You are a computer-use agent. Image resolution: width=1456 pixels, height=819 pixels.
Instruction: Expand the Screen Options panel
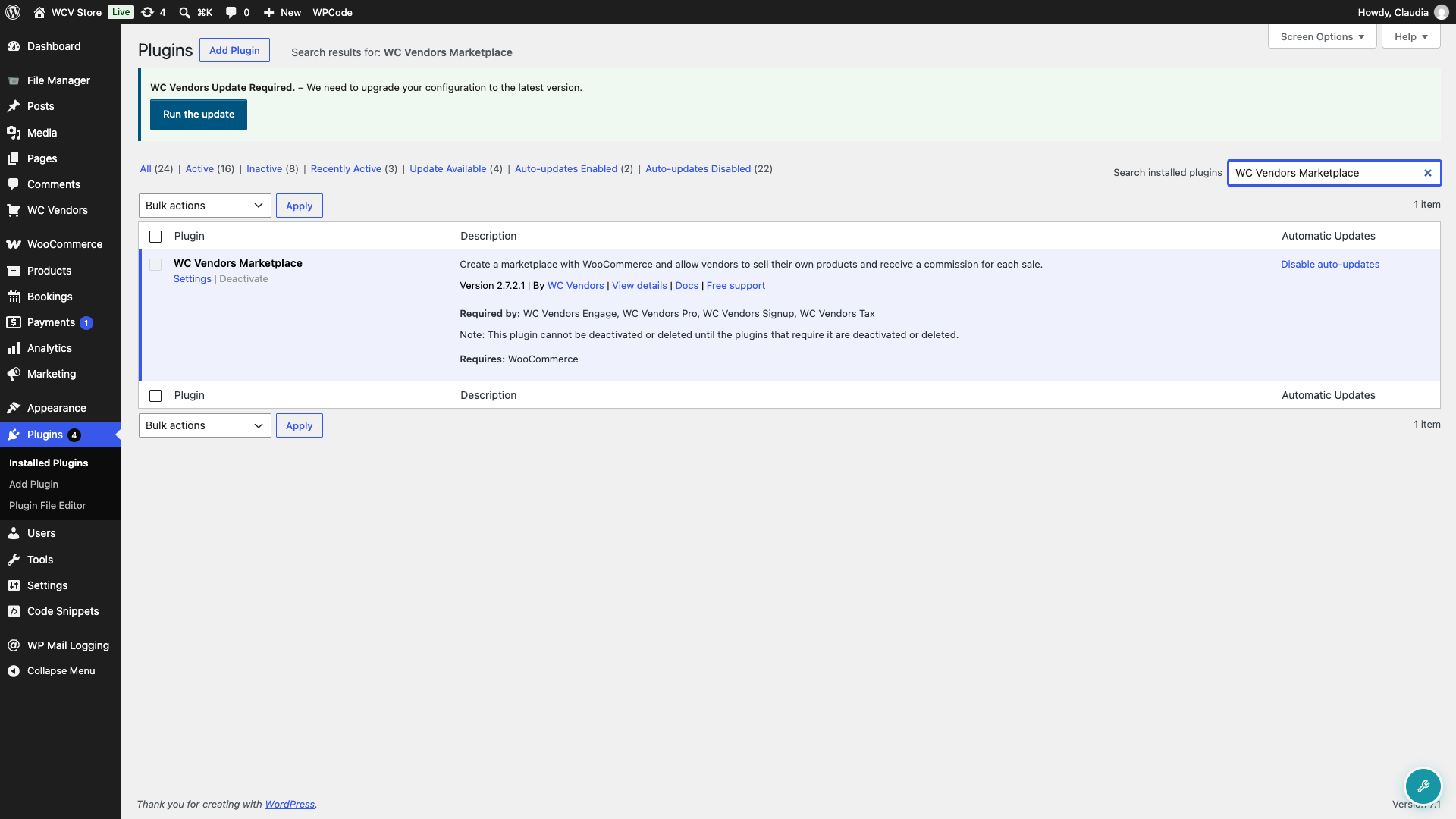pyautogui.click(x=1323, y=36)
